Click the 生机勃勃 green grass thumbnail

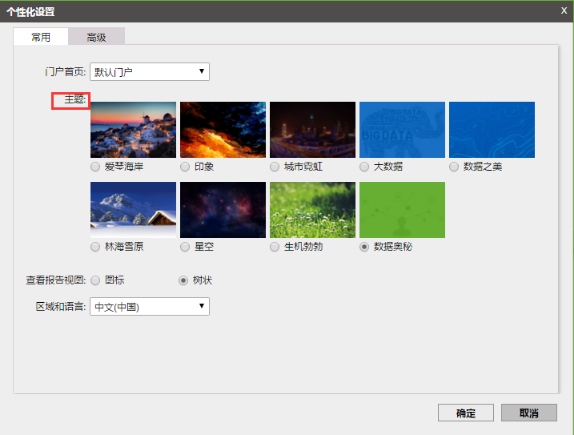coord(313,210)
